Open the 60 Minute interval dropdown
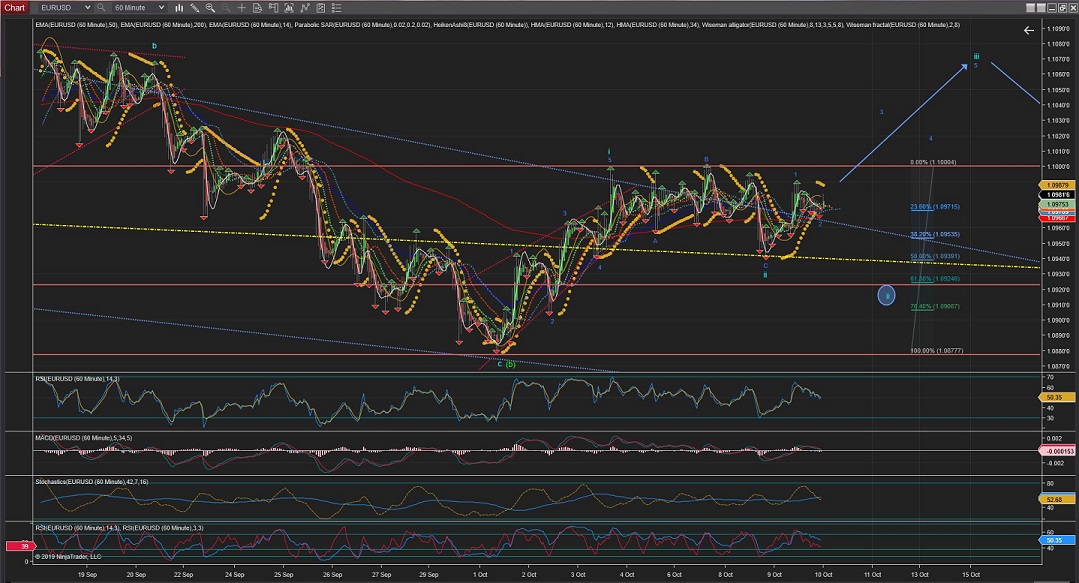This screenshot has height=583, width=1079. point(138,8)
